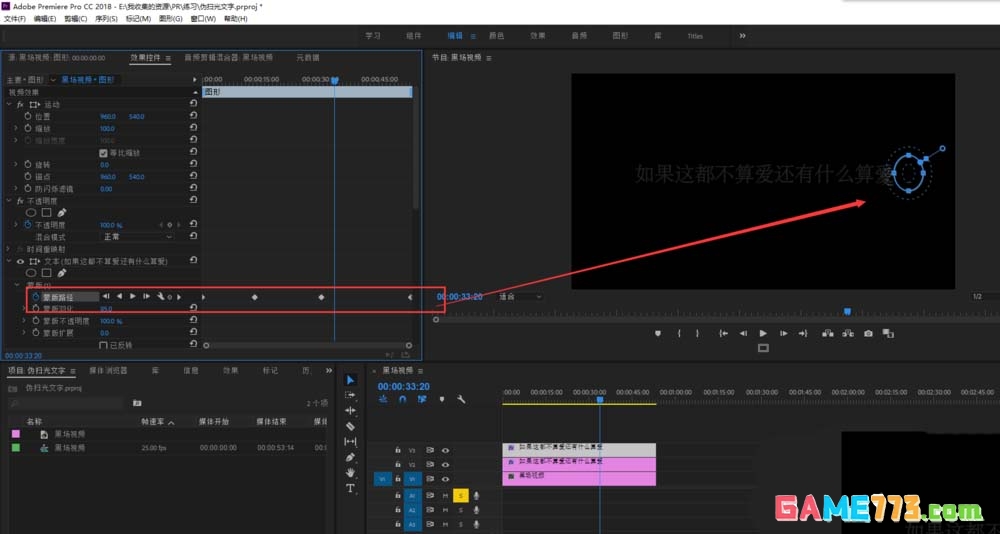Switch to the Audio workspace tab
Screen dimensions: 1000x534
click(x=578, y=36)
